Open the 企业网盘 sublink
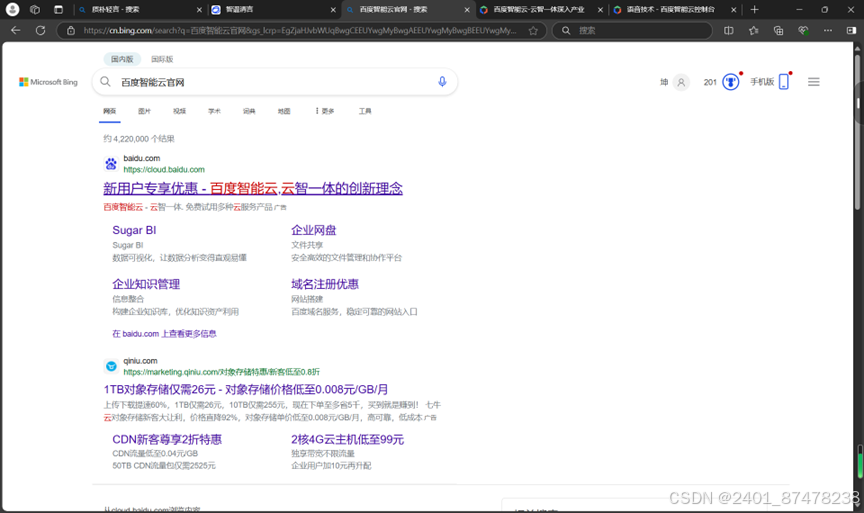 tap(314, 230)
